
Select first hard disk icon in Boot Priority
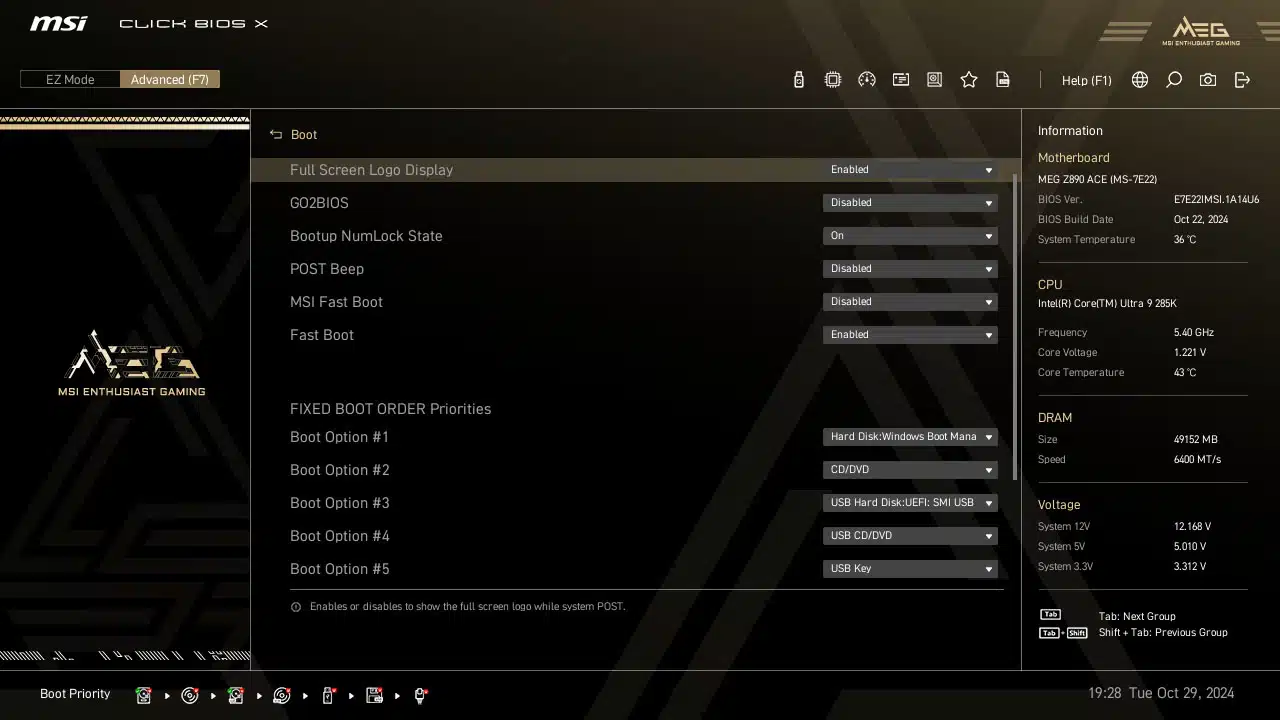[144, 695]
